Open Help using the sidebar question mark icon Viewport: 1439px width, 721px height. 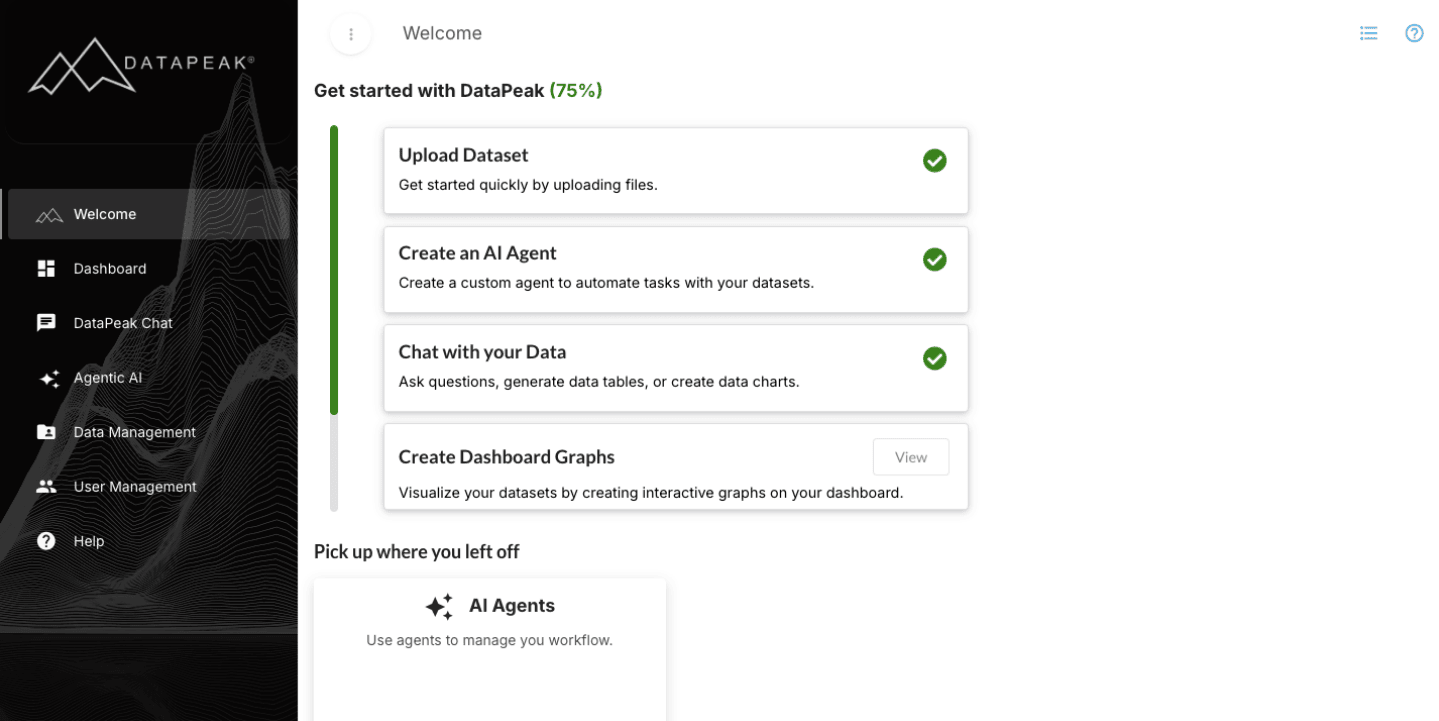(x=46, y=541)
